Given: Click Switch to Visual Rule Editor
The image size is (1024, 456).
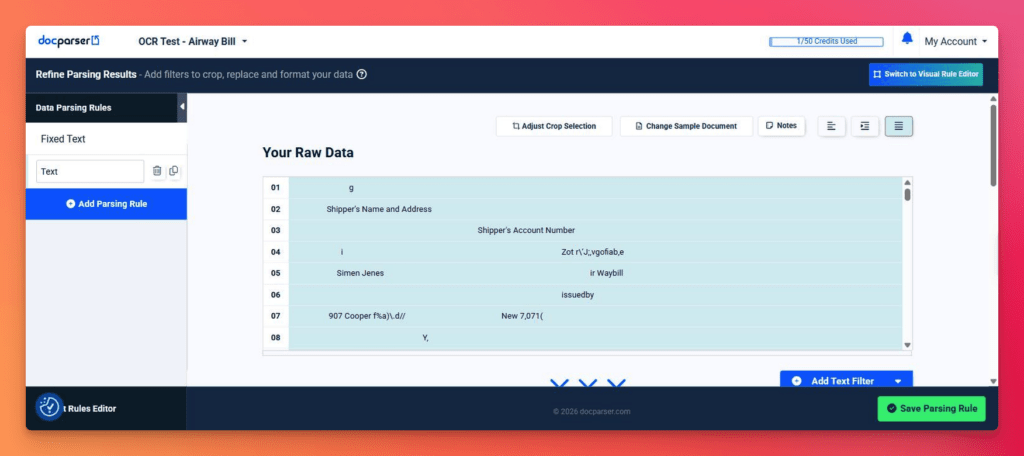Looking at the screenshot, I should pyautogui.click(x=925, y=74).
